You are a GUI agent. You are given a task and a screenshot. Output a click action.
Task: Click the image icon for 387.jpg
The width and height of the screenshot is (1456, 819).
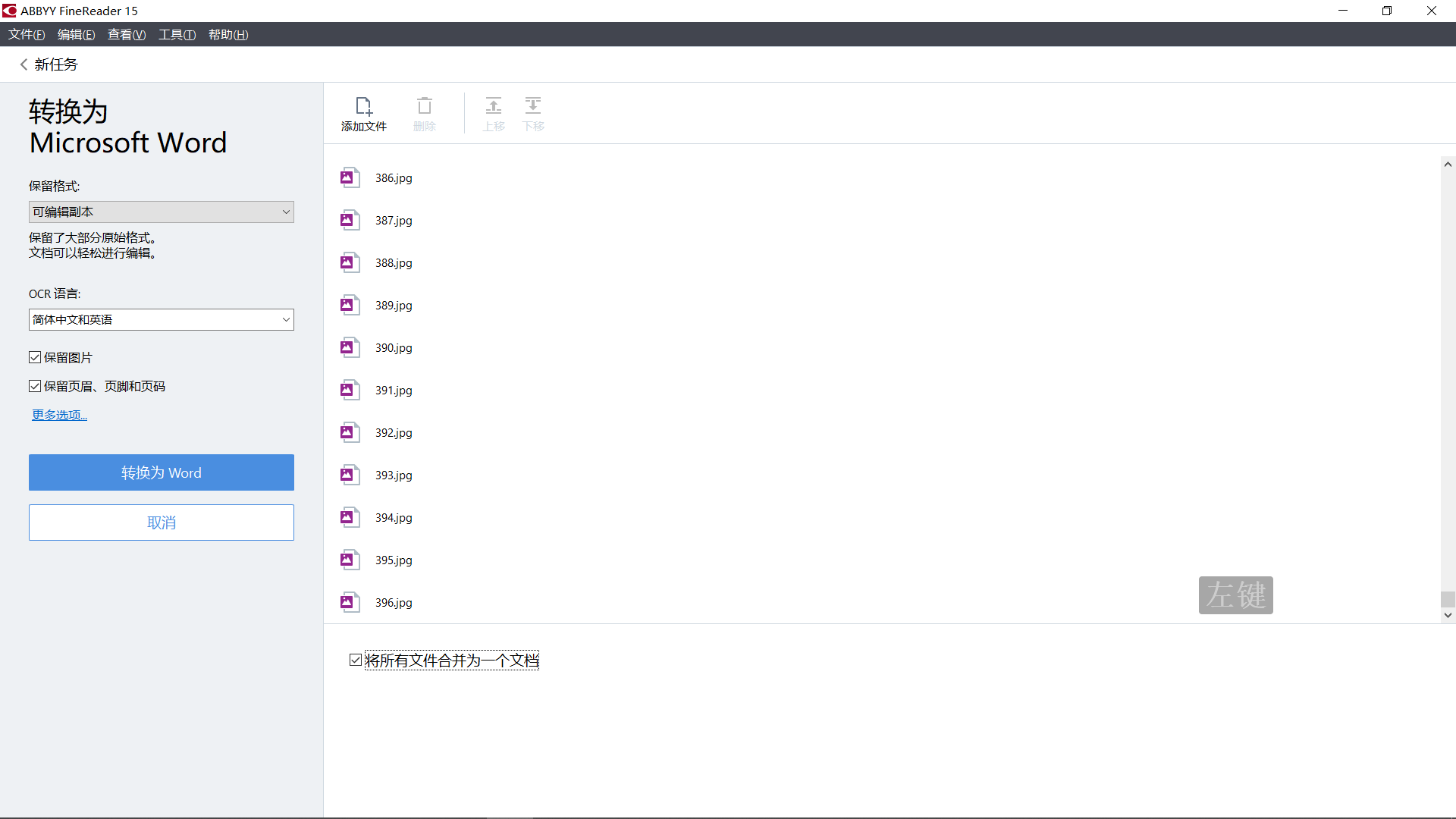click(x=350, y=220)
